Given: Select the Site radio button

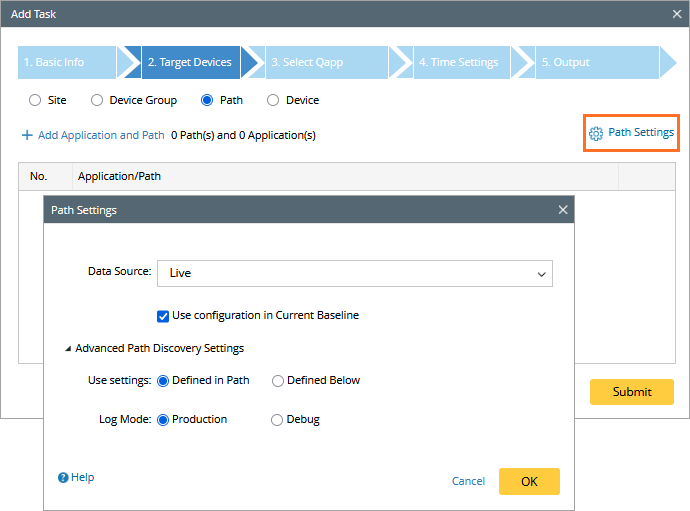Looking at the screenshot, I should [x=35, y=100].
